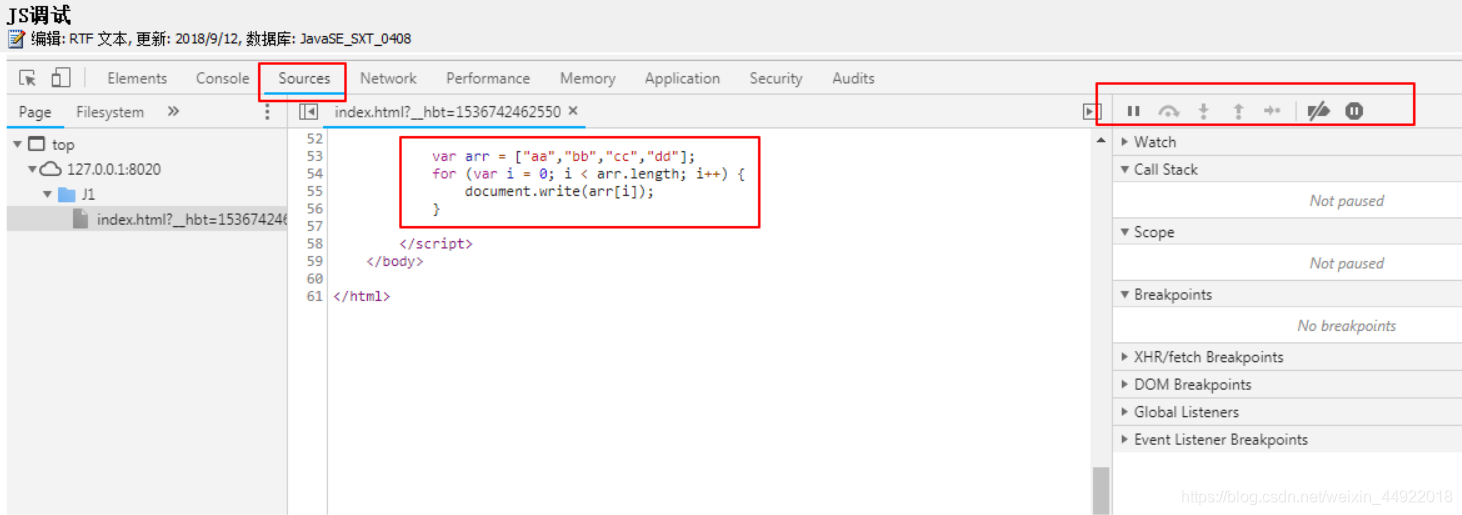Select the inspect element picker icon
The image size is (1462, 515).
28,78
